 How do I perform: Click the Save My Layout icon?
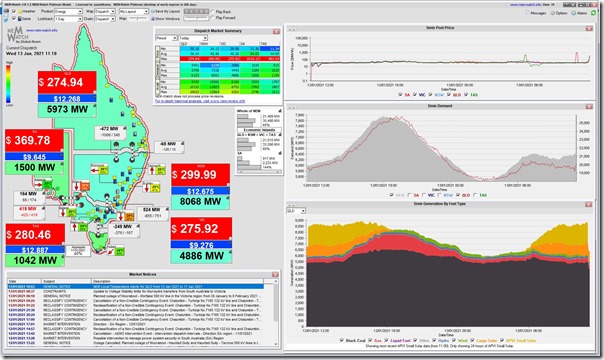tap(153, 12)
